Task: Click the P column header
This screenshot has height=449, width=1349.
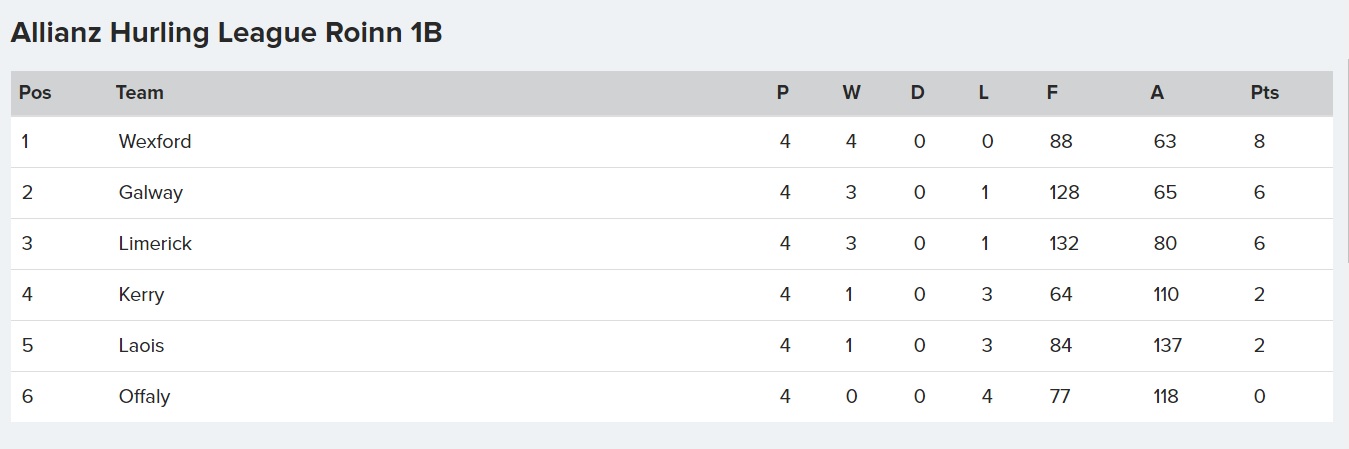Action: [783, 92]
